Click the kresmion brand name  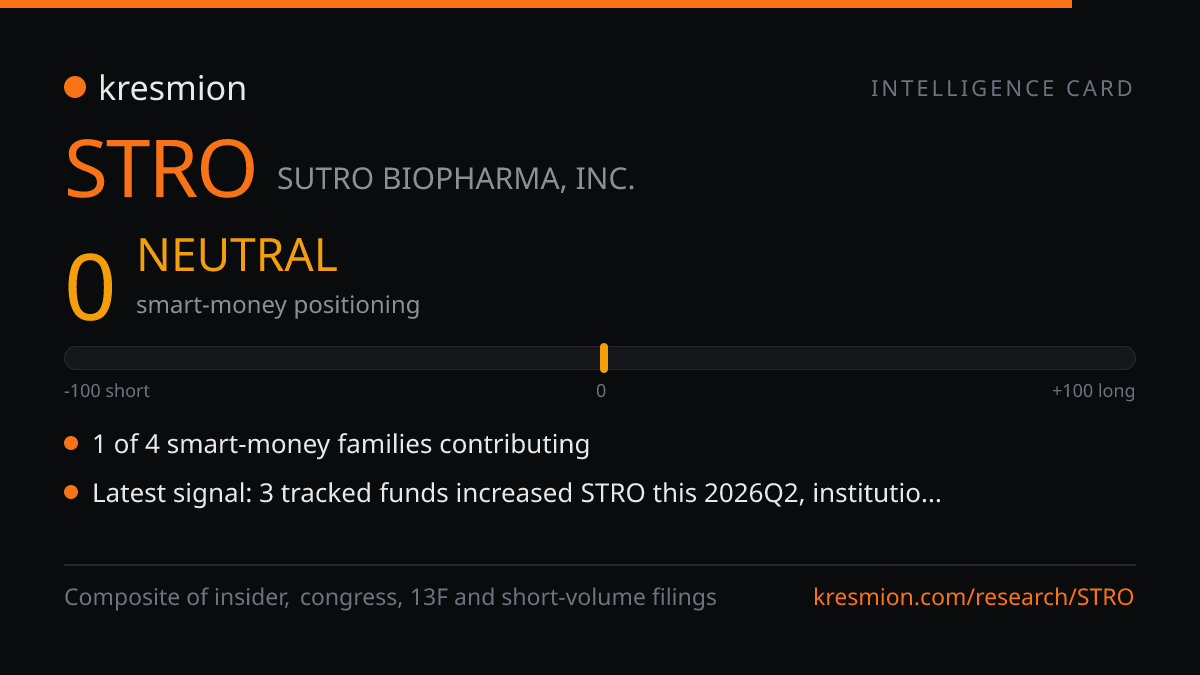click(x=172, y=88)
